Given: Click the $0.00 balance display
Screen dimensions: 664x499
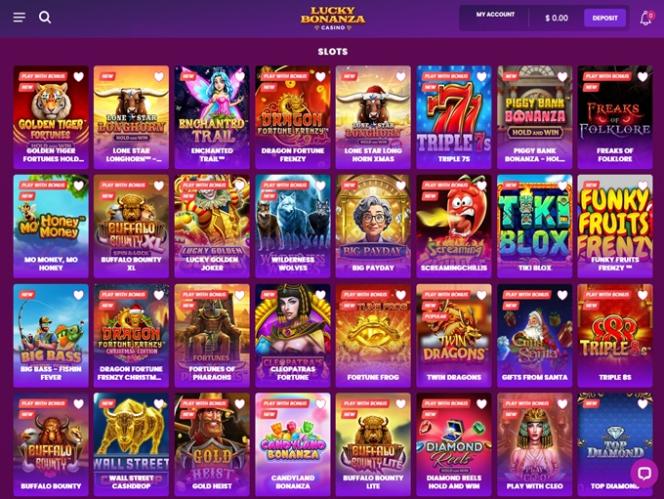Looking at the screenshot, I should pyautogui.click(x=556, y=18).
